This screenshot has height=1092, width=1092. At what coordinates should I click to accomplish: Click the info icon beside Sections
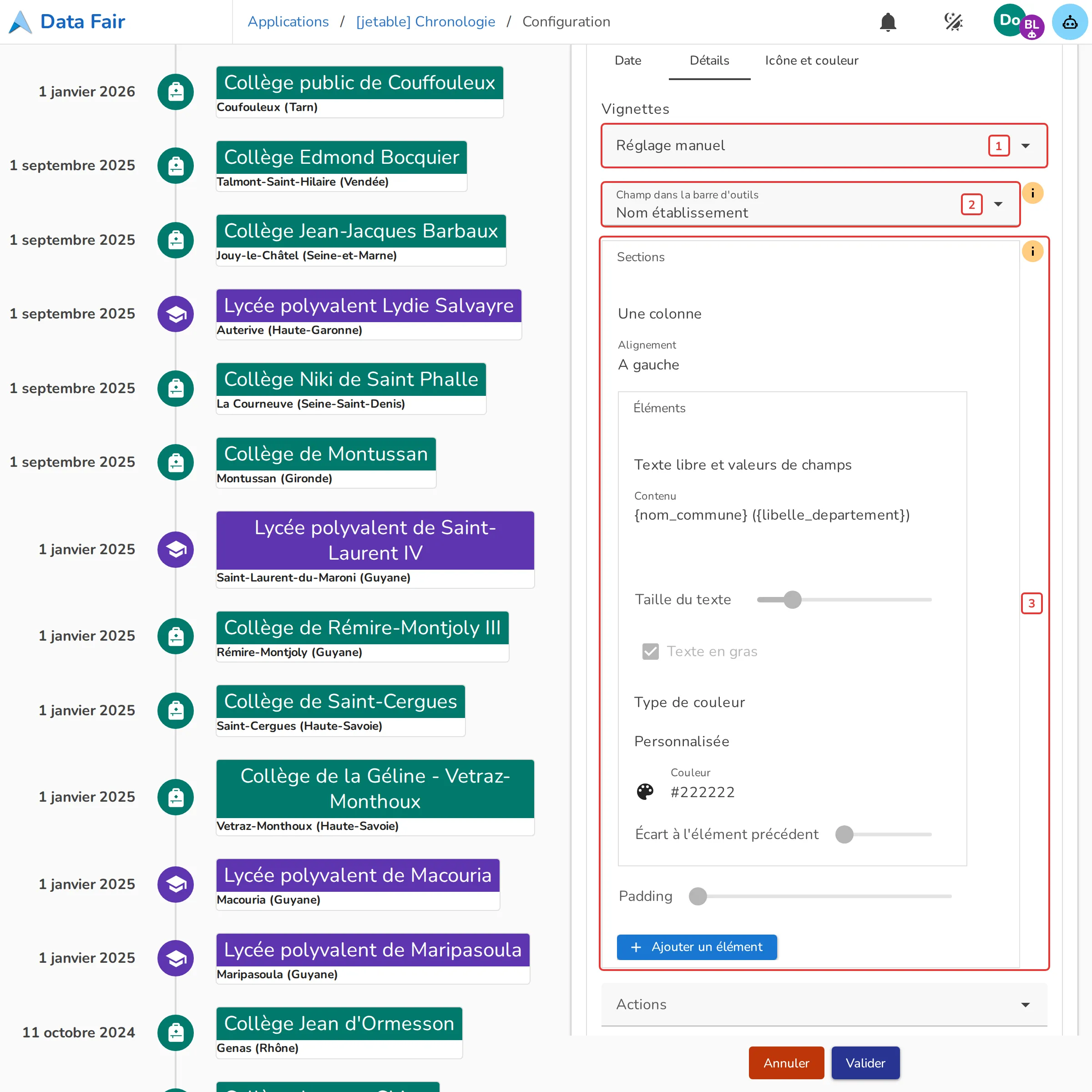1033,251
